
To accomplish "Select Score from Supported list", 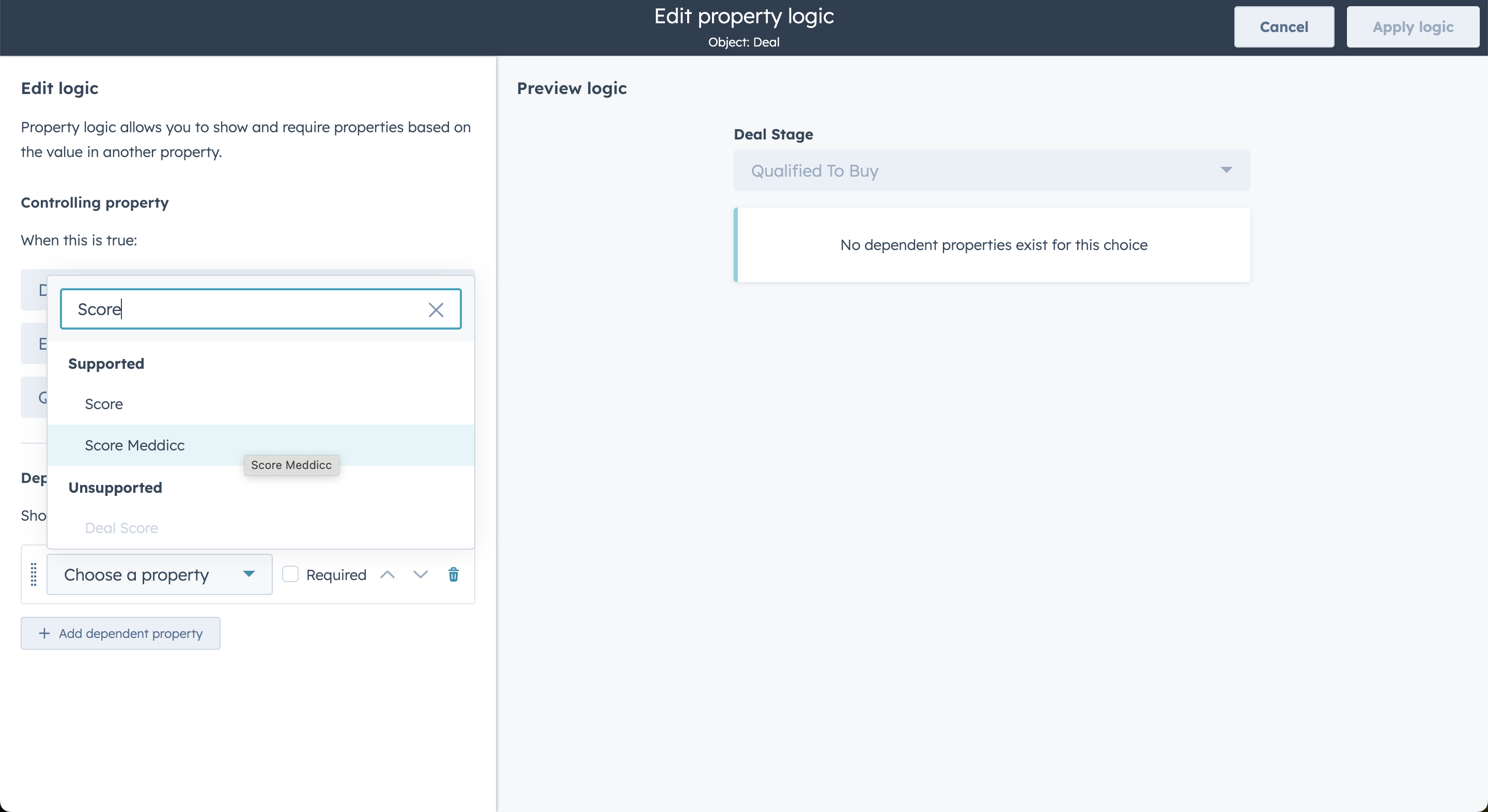I will point(104,404).
